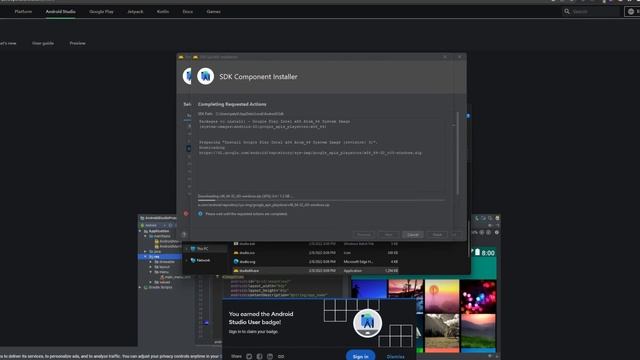Open the Android view dropdown in project panel

pos(153,225)
